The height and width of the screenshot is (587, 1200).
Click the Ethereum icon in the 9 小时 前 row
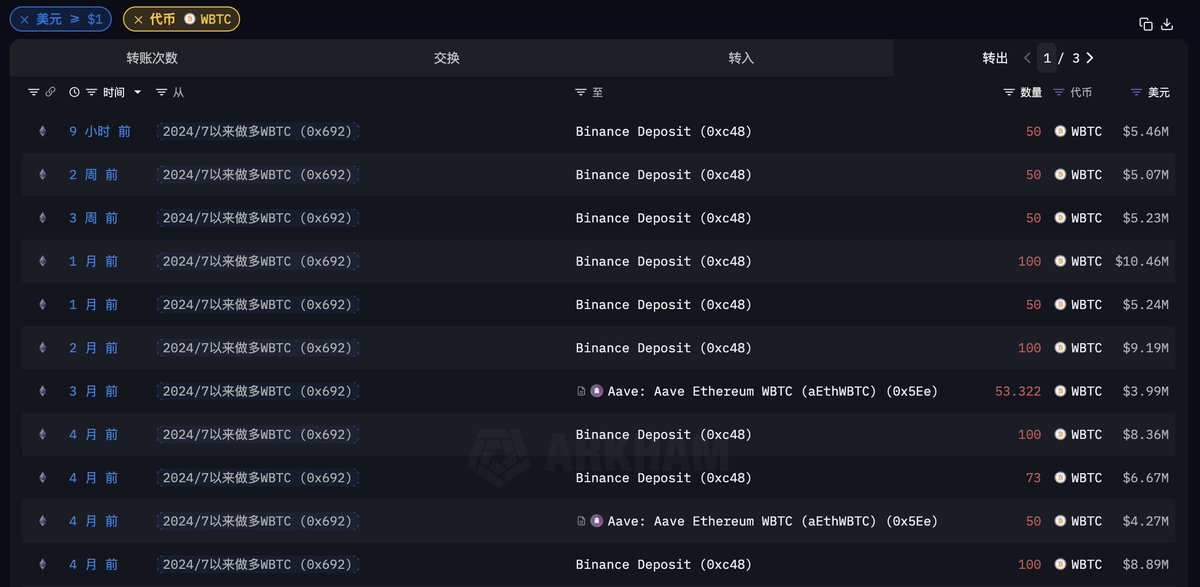pyautogui.click(x=42, y=131)
